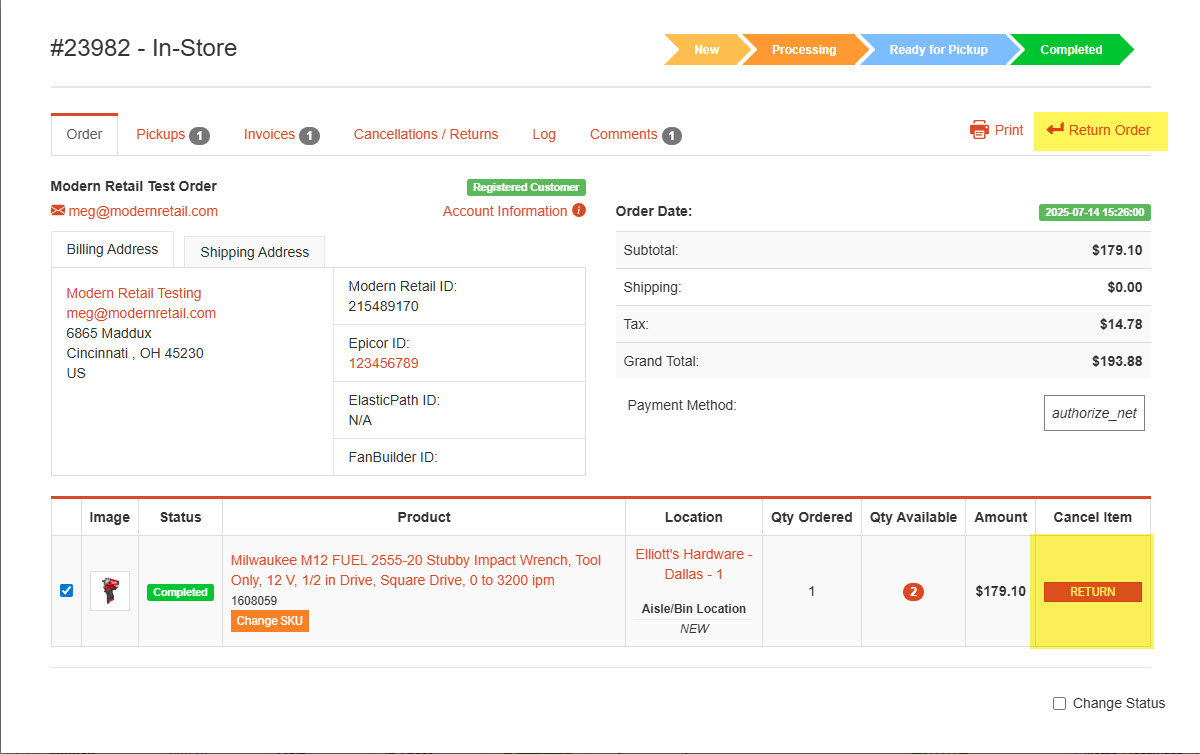The height and width of the screenshot is (754, 1200).
Task: Click the Invoices count badge
Action: [x=309, y=135]
